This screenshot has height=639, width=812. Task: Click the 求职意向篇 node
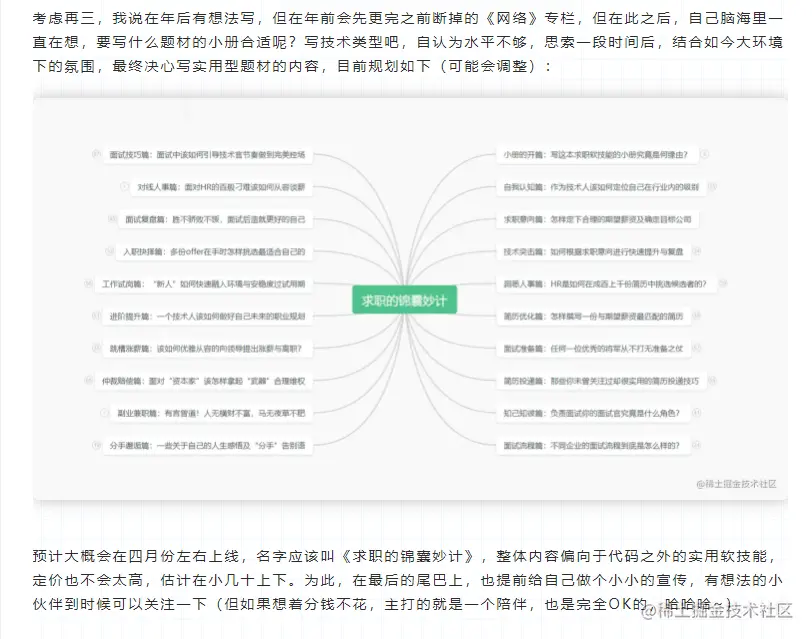coord(598,219)
